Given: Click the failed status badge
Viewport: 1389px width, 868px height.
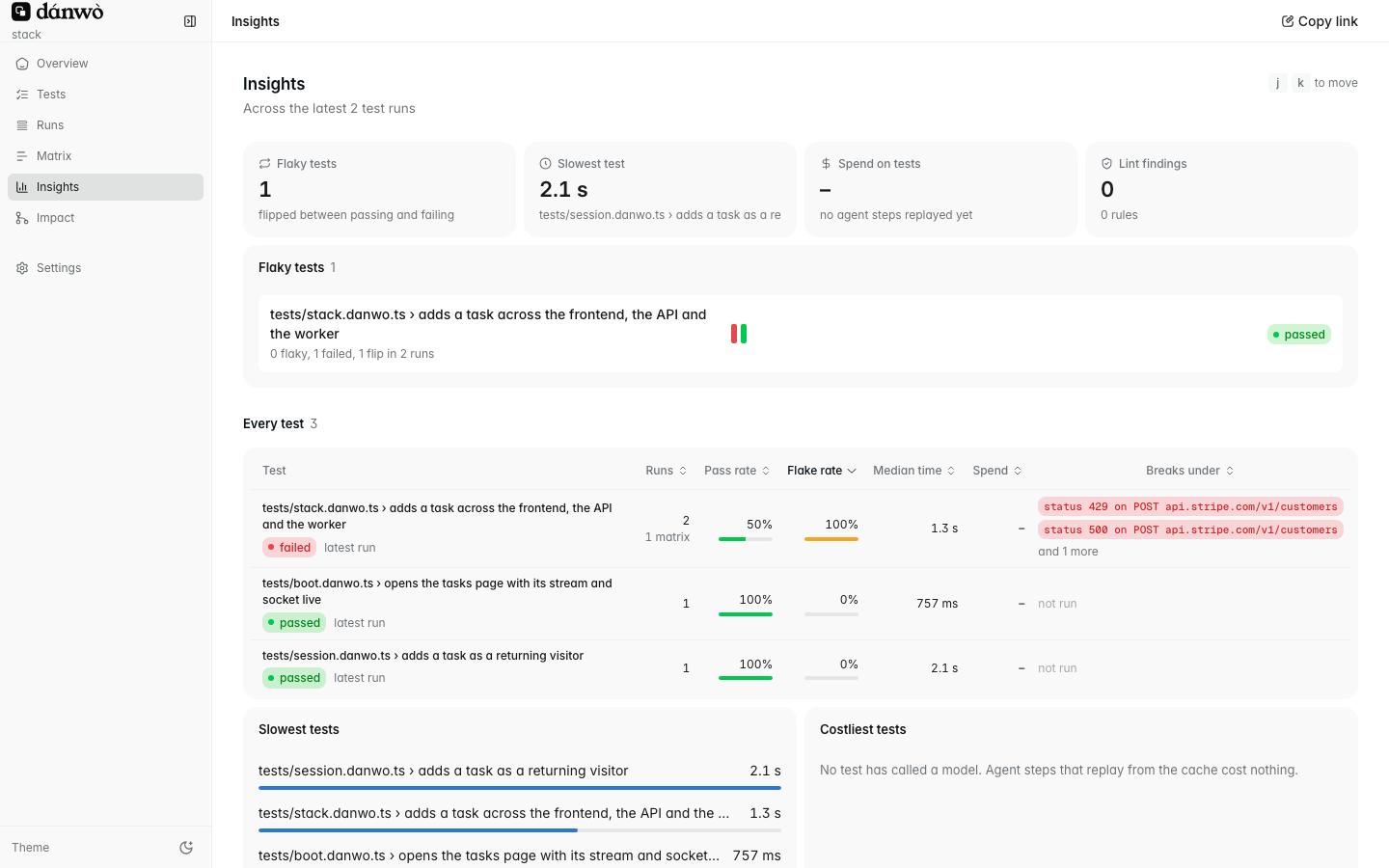Looking at the screenshot, I should click(289, 548).
